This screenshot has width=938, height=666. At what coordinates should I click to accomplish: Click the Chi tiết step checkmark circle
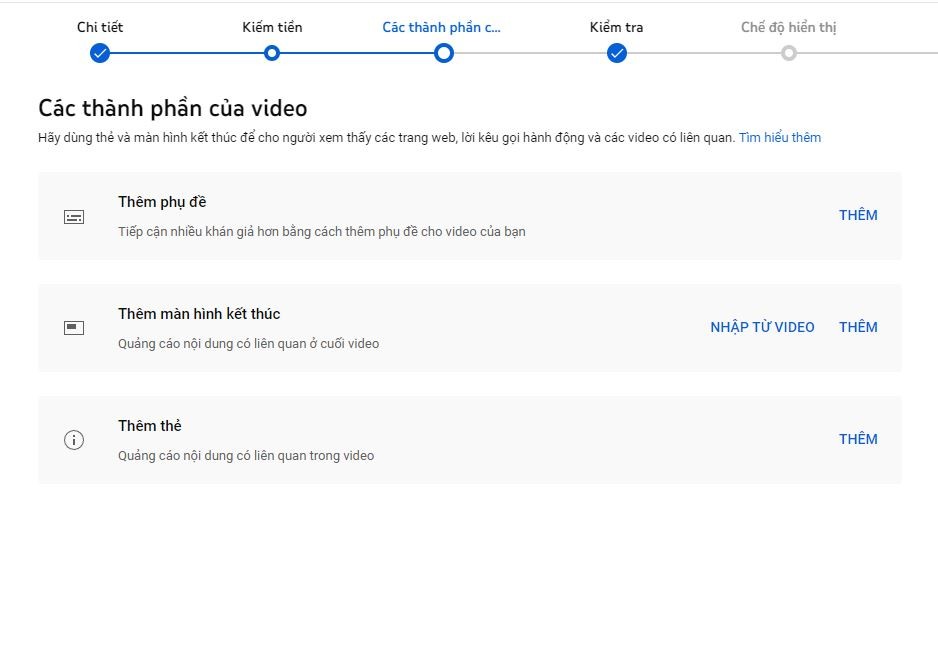point(100,53)
